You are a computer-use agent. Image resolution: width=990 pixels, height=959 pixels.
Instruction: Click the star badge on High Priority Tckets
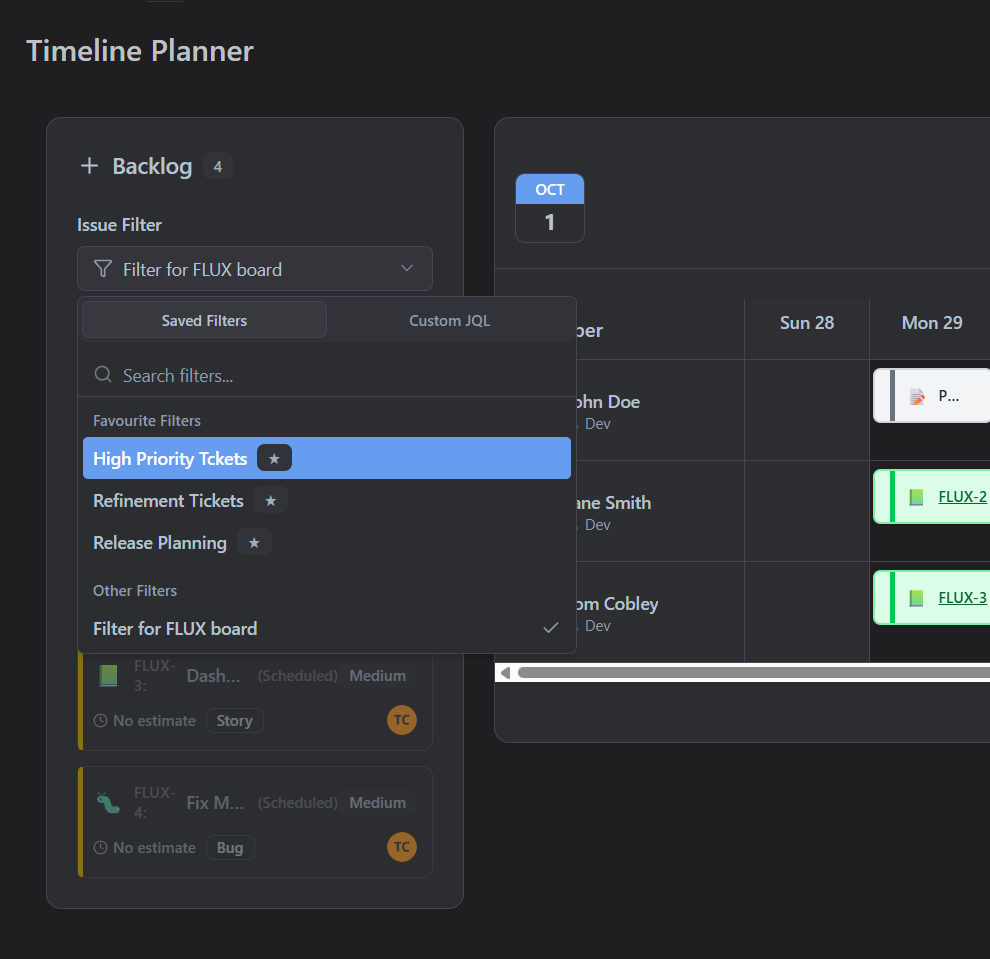pyautogui.click(x=274, y=458)
